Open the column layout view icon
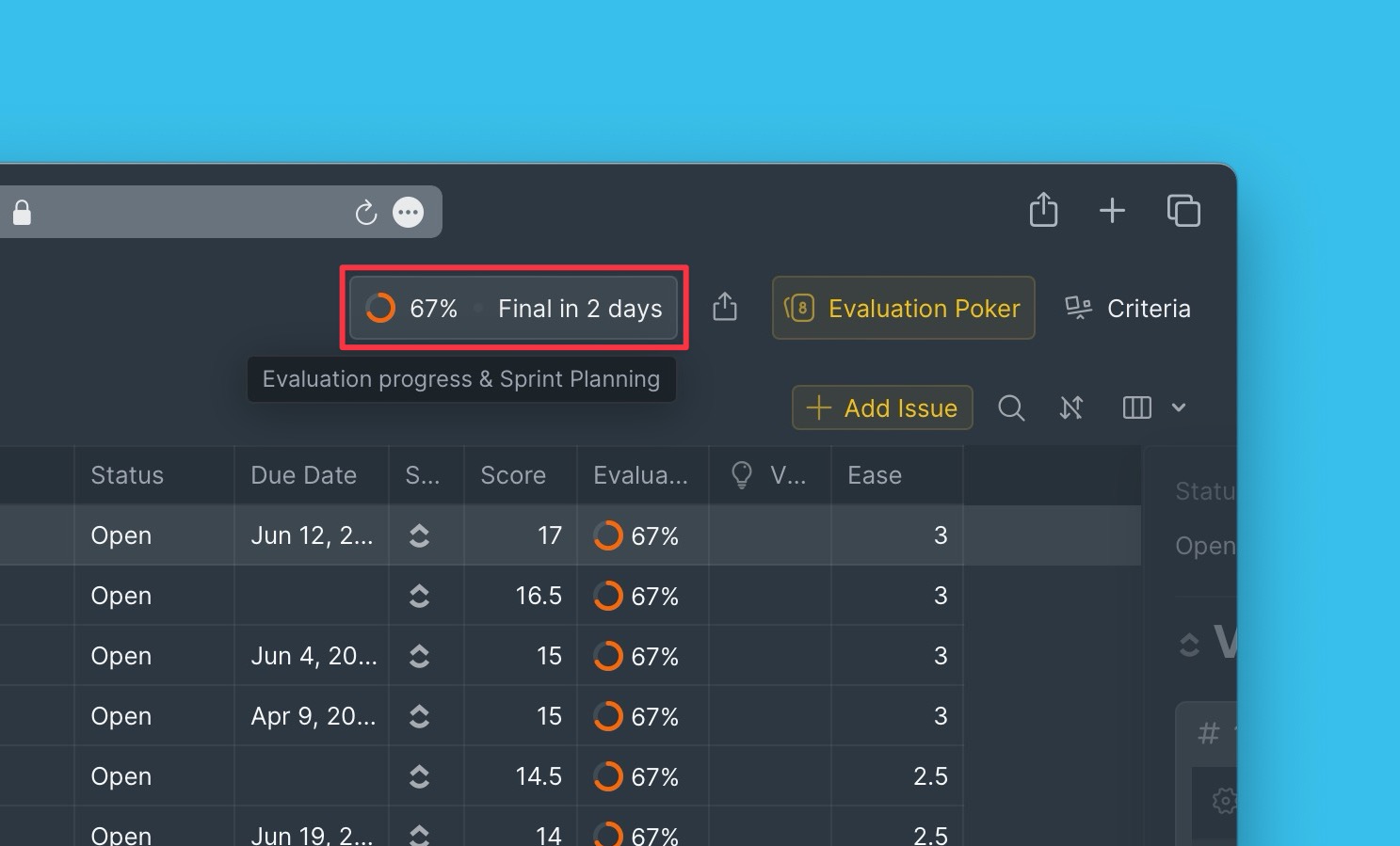 tap(1135, 407)
